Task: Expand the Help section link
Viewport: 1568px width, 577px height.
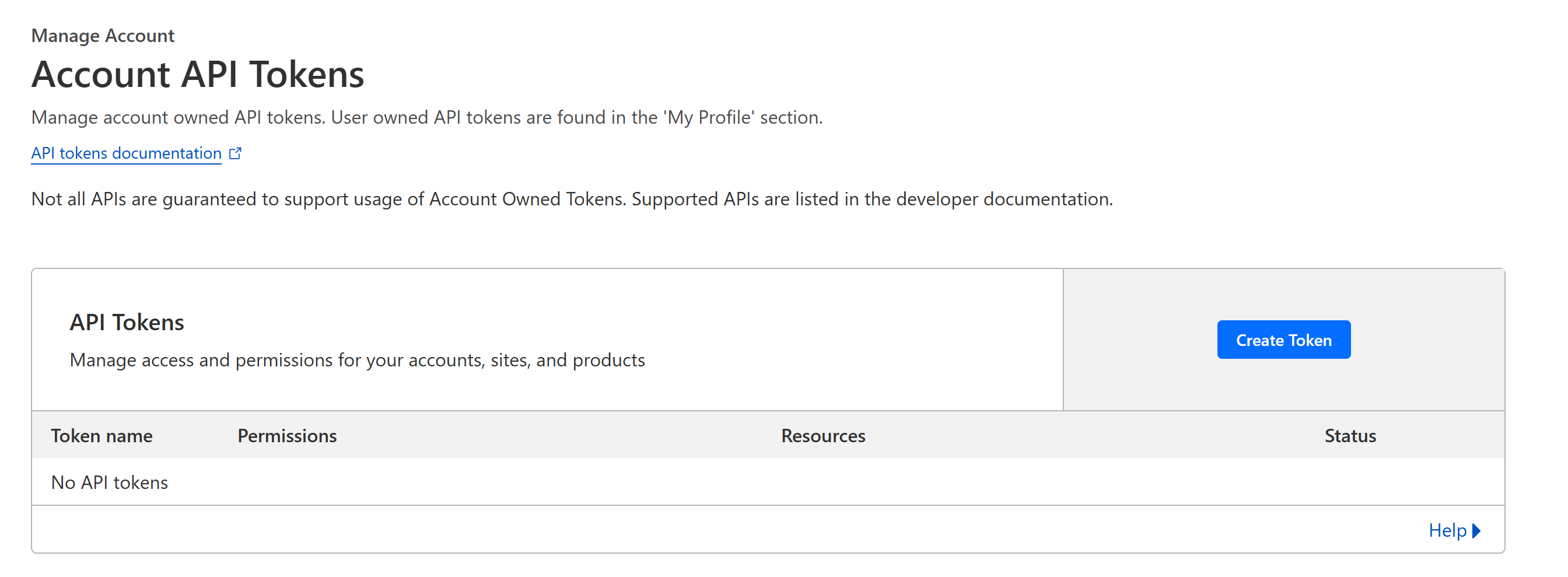Action: pyautogui.click(x=1447, y=530)
